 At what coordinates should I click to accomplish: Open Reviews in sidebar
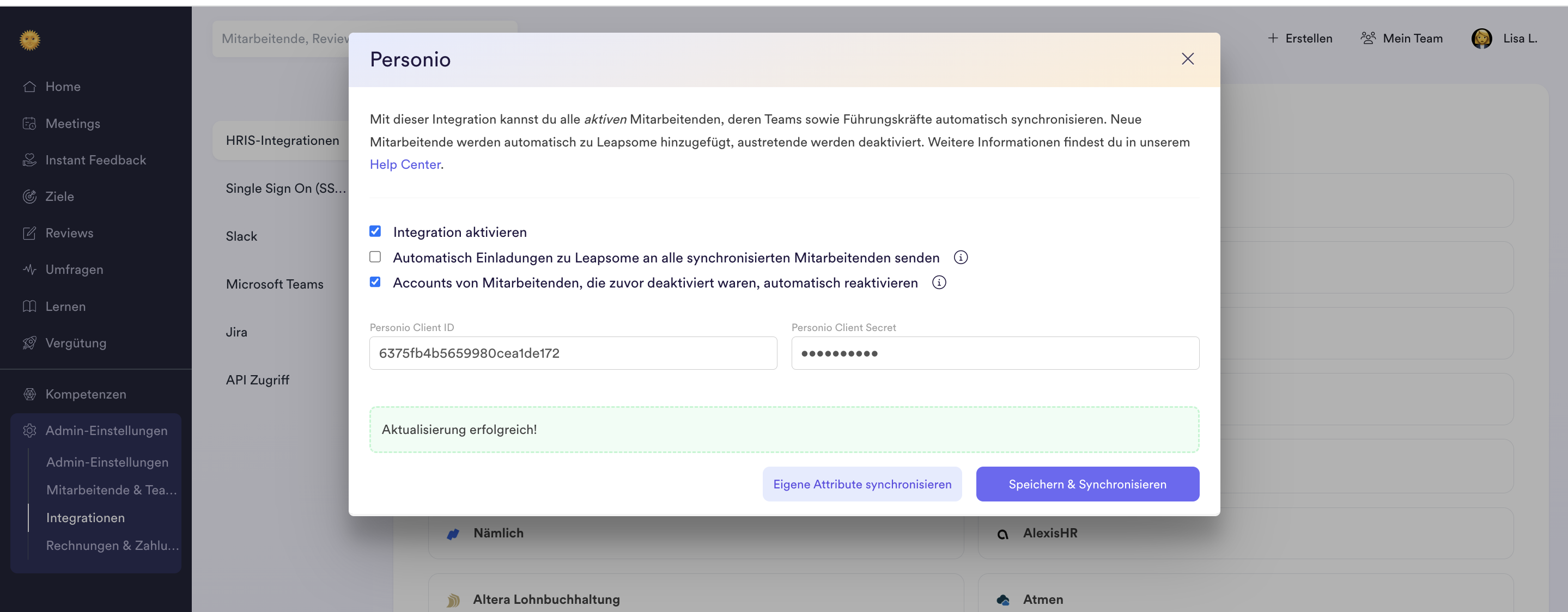pyautogui.click(x=69, y=233)
